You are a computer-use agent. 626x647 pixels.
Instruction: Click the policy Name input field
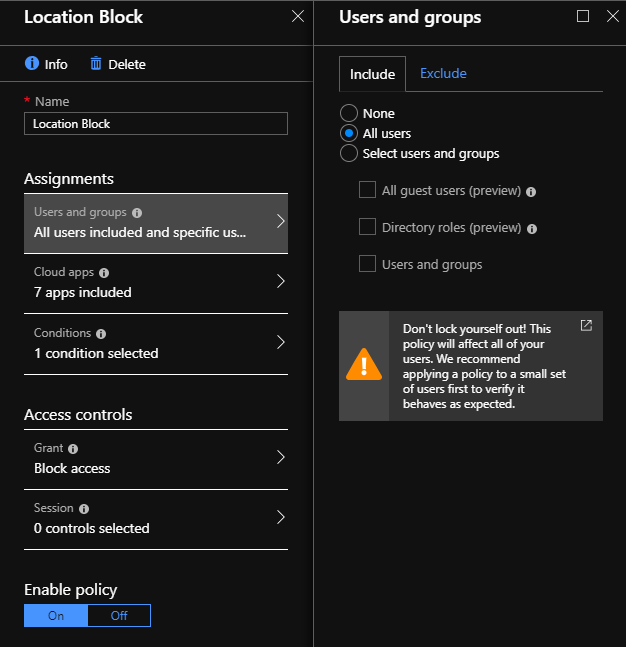(156, 124)
